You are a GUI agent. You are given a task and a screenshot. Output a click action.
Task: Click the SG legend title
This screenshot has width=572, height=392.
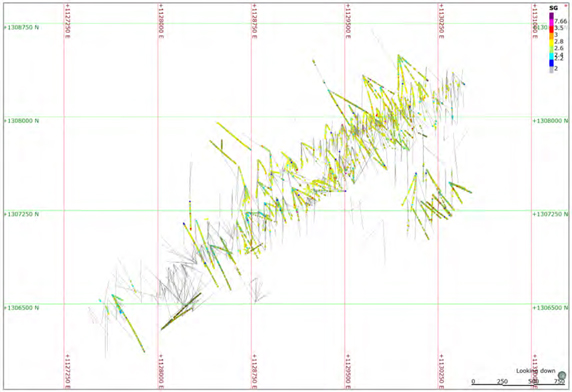[553, 8]
